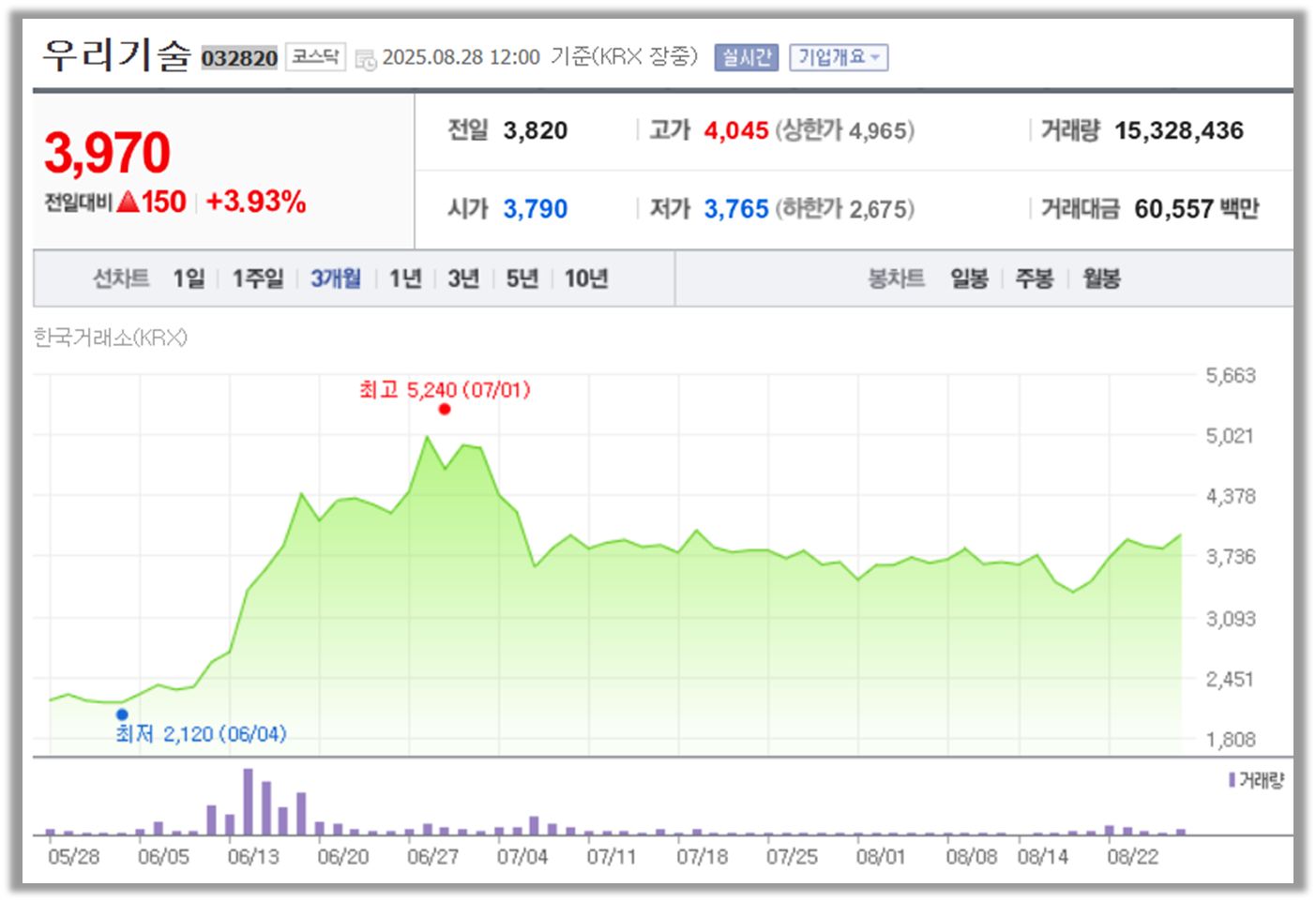Click the +3.93% change rate
The height and width of the screenshot is (902, 1316).
256,202
